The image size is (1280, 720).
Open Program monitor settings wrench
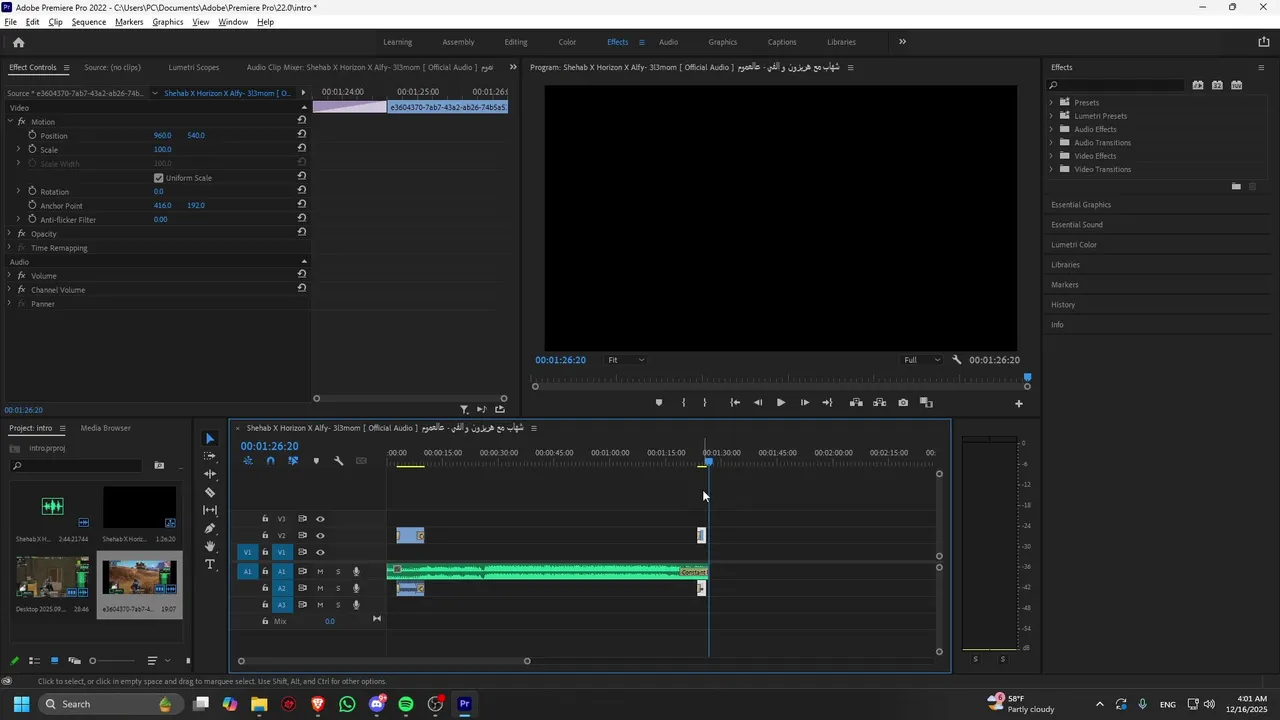957,360
